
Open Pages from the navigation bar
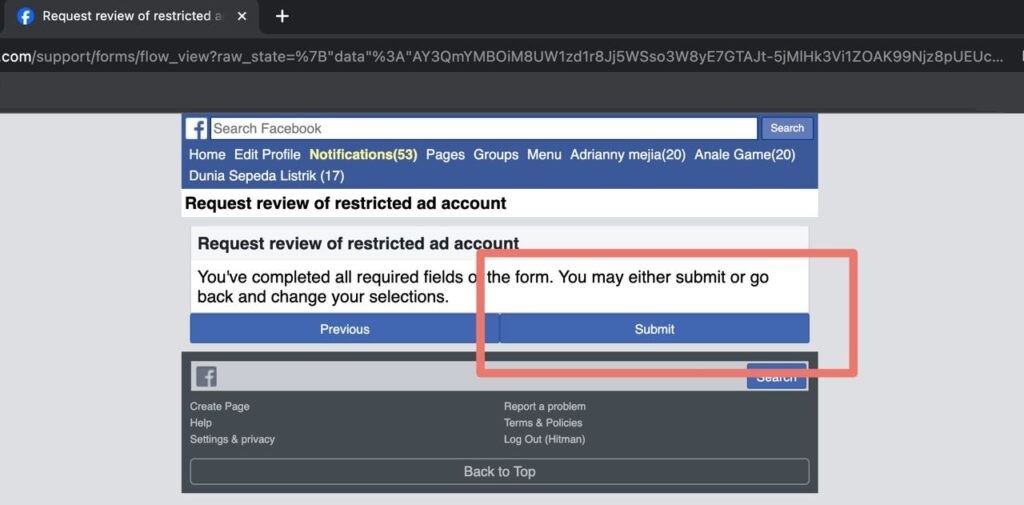coord(445,155)
